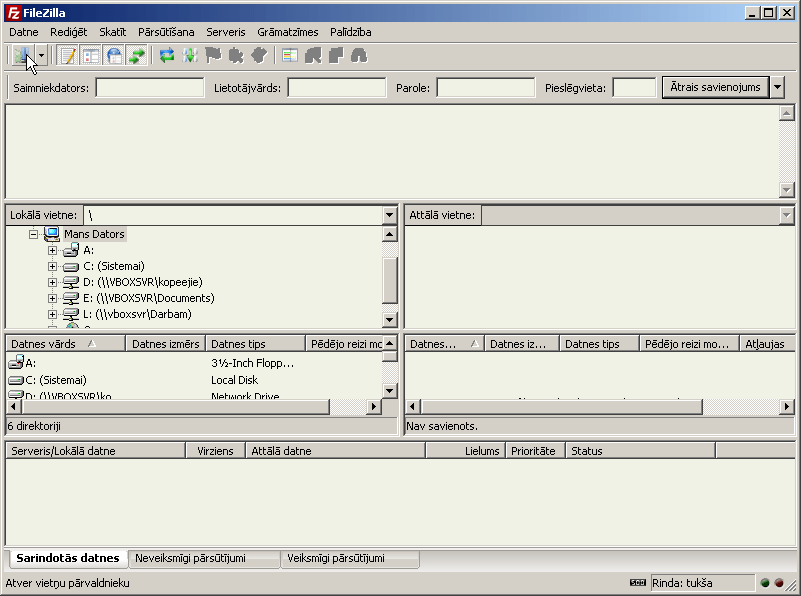The width and height of the screenshot is (801, 596).
Task: Click local tree scrollbar down arrow
Action: point(389,320)
